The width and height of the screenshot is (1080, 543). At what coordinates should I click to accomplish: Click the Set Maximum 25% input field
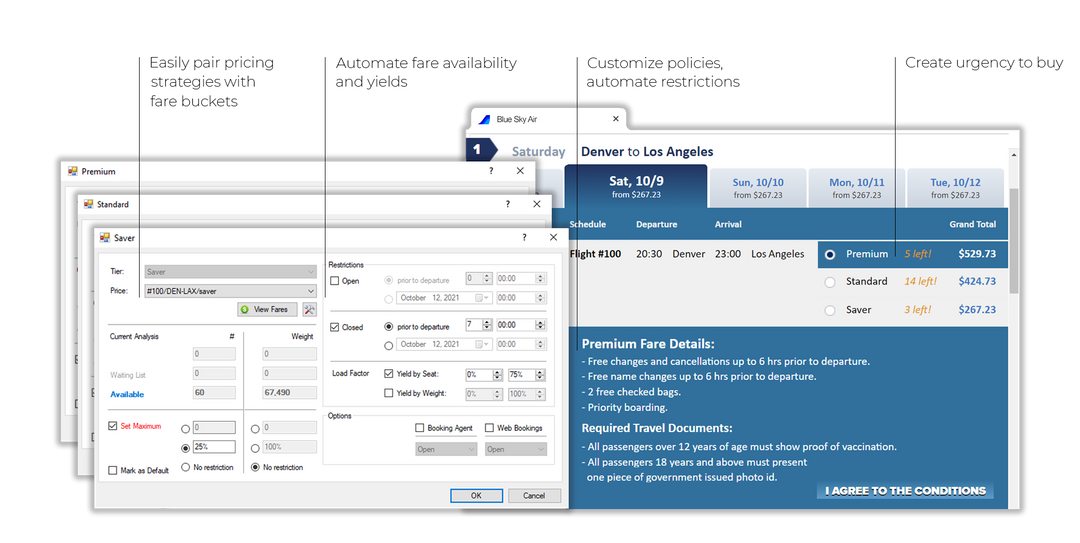(214, 447)
